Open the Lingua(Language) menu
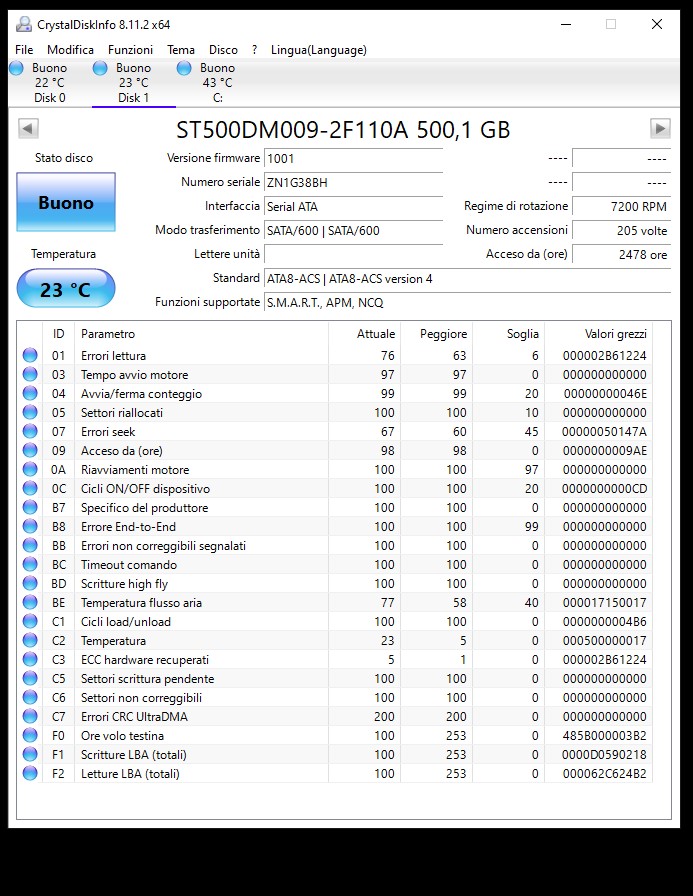693x896 pixels. pos(319,50)
